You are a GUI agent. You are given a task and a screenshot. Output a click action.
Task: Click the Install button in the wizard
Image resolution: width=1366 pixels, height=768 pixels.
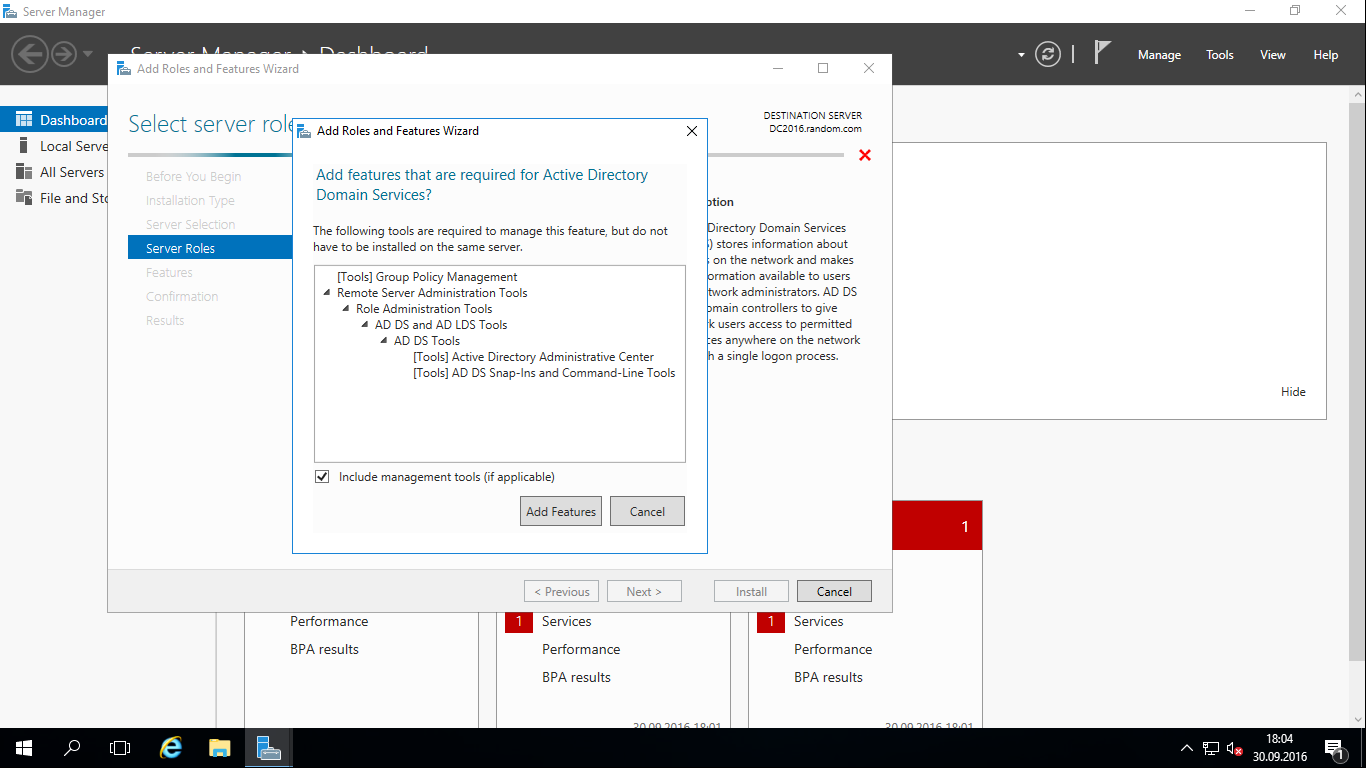tap(751, 591)
